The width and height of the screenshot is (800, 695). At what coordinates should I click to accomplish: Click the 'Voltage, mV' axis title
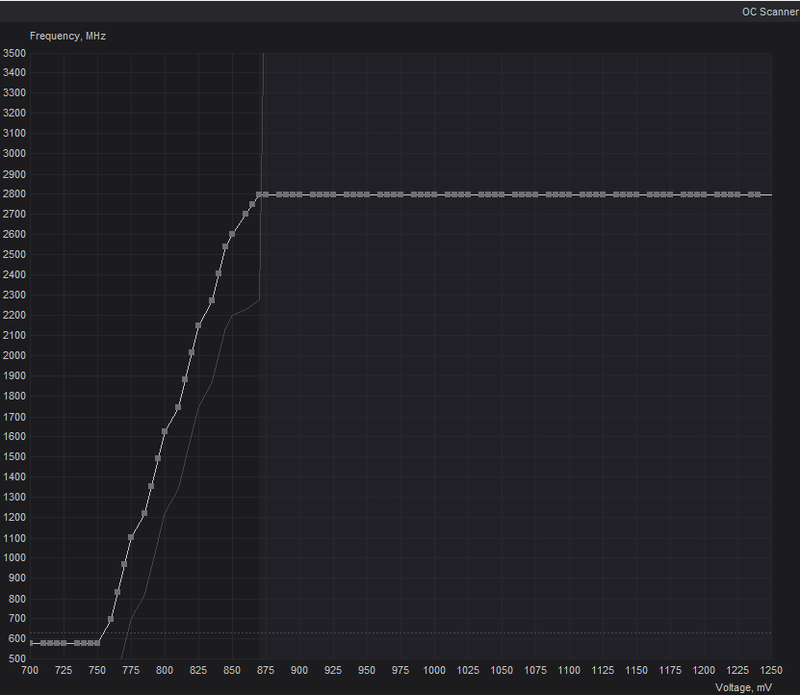[x=743, y=687]
